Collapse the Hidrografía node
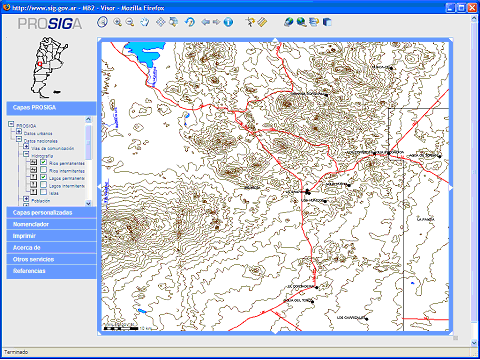 (x=26, y=154)
